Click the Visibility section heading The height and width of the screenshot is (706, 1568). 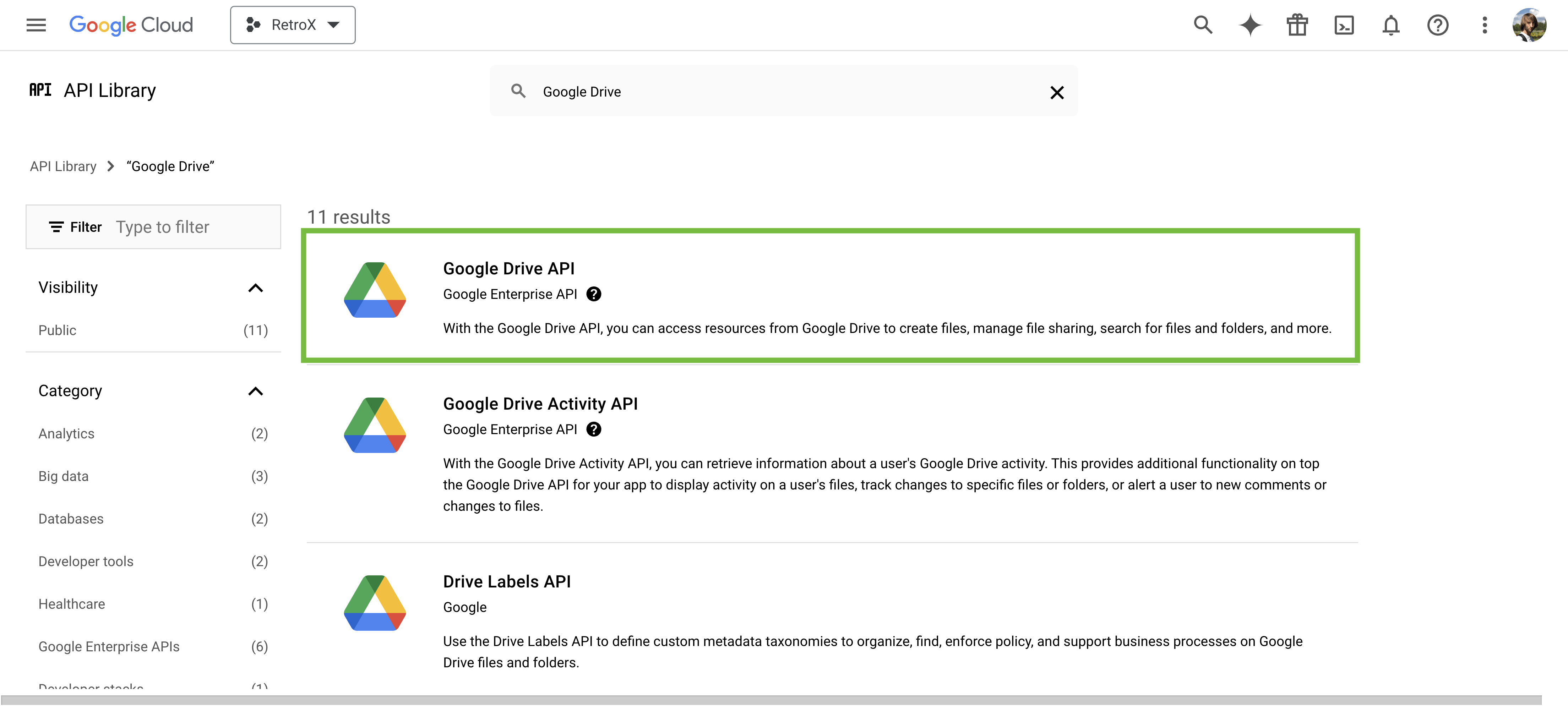click(68, 287)
